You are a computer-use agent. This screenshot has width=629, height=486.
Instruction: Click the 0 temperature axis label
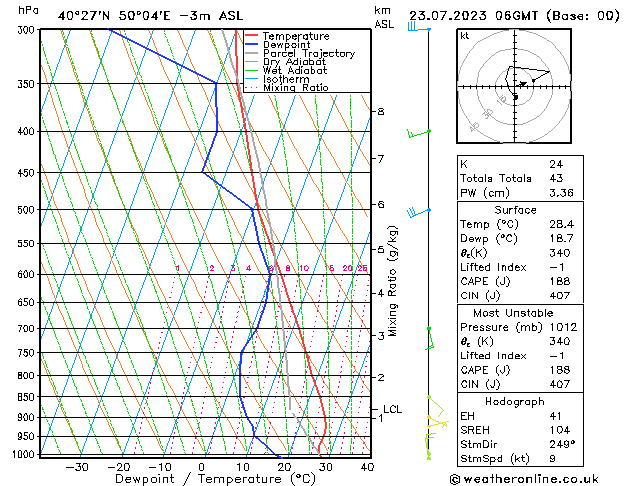[202, 467]
